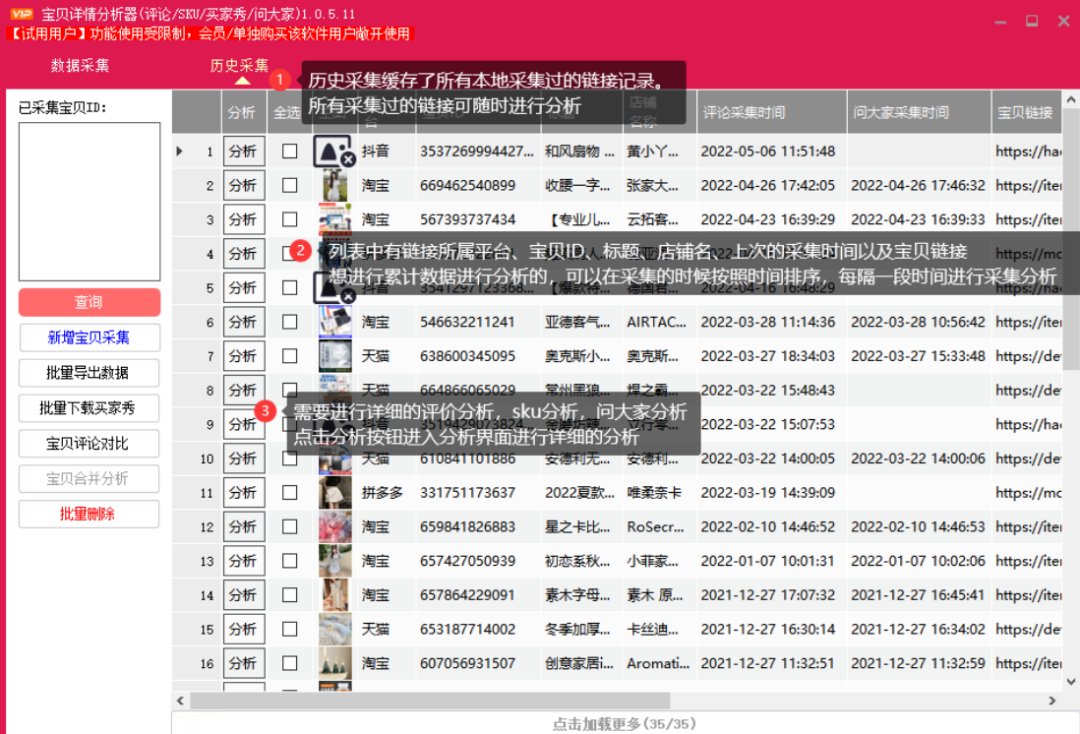
Task: Click the red number 3 tooltip badge
Action: tap(265, 410)
